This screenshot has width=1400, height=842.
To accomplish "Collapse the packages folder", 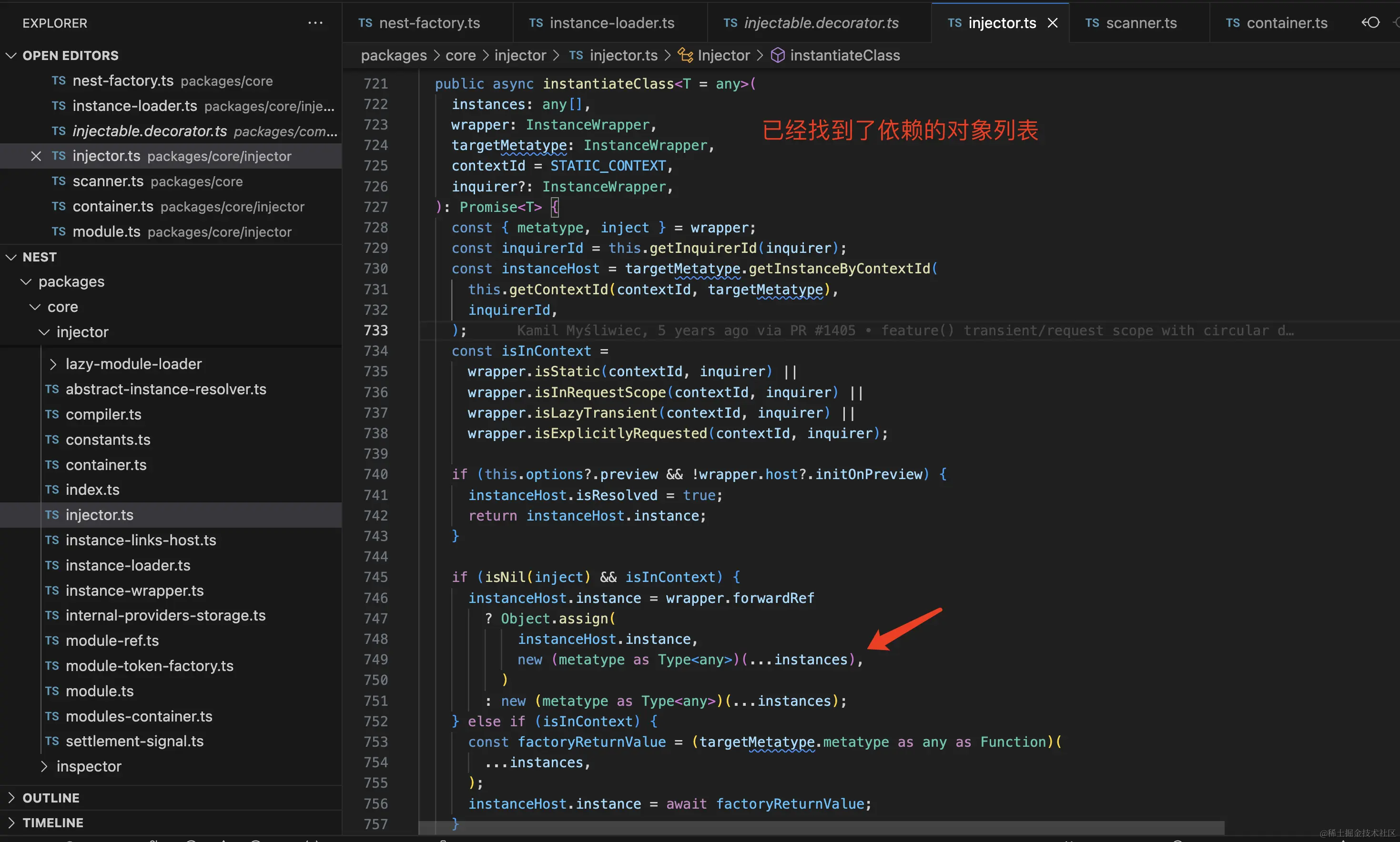I will 26,282.
